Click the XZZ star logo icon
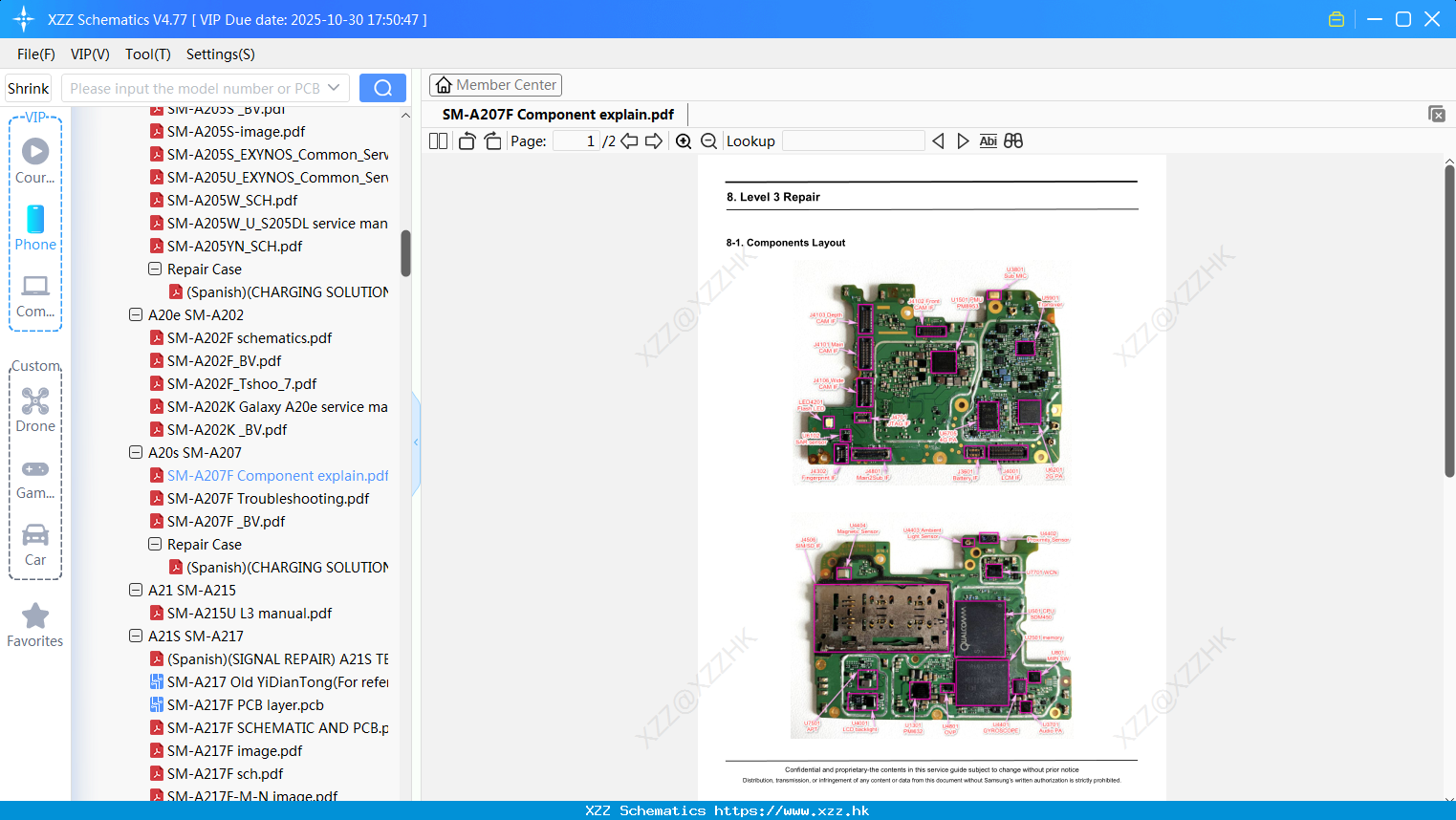Screen dimensions: 1456x820 (24, 19)
